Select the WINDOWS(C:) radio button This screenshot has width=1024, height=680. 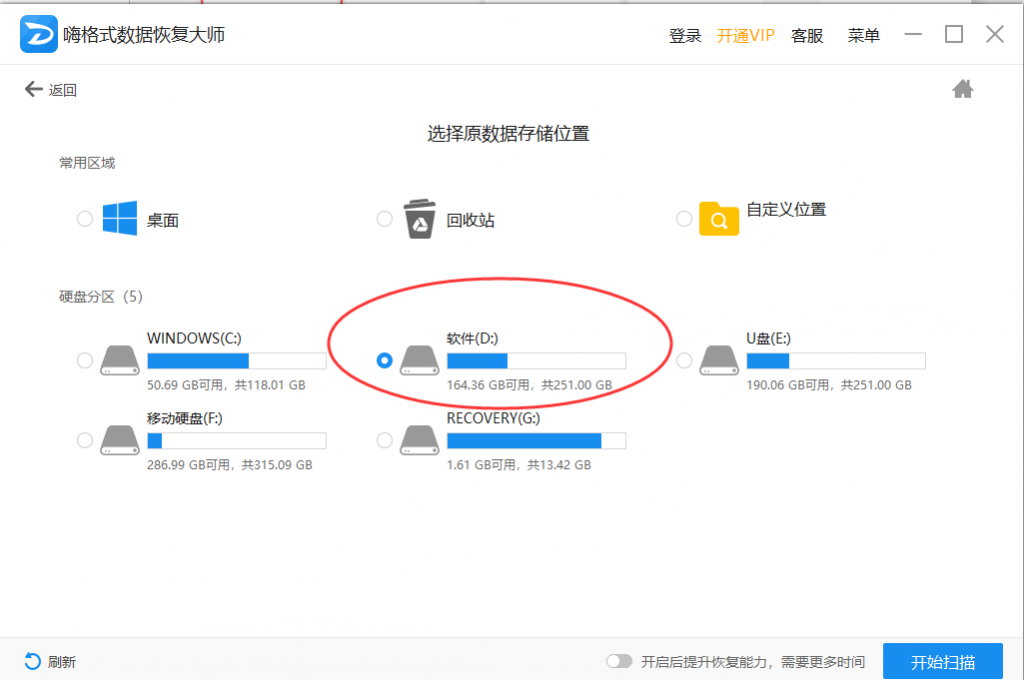(85, 361)
